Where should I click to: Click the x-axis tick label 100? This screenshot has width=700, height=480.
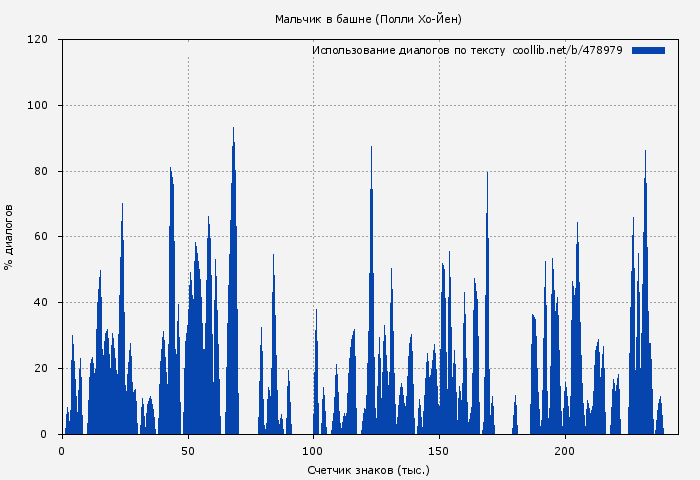314,451
